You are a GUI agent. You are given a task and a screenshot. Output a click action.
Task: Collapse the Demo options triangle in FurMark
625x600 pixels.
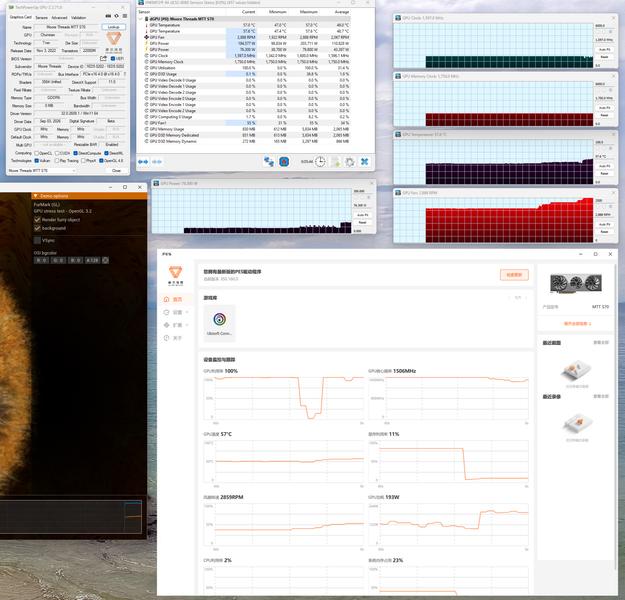35,196
